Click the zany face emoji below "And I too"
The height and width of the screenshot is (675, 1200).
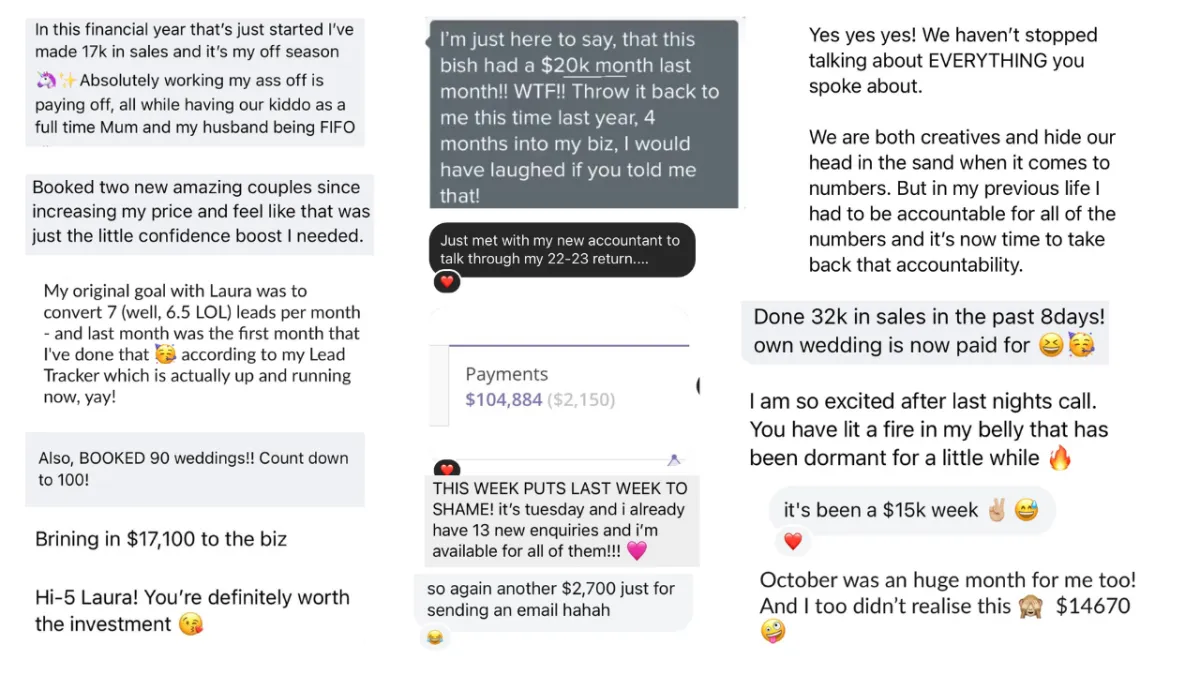[773, 631]
